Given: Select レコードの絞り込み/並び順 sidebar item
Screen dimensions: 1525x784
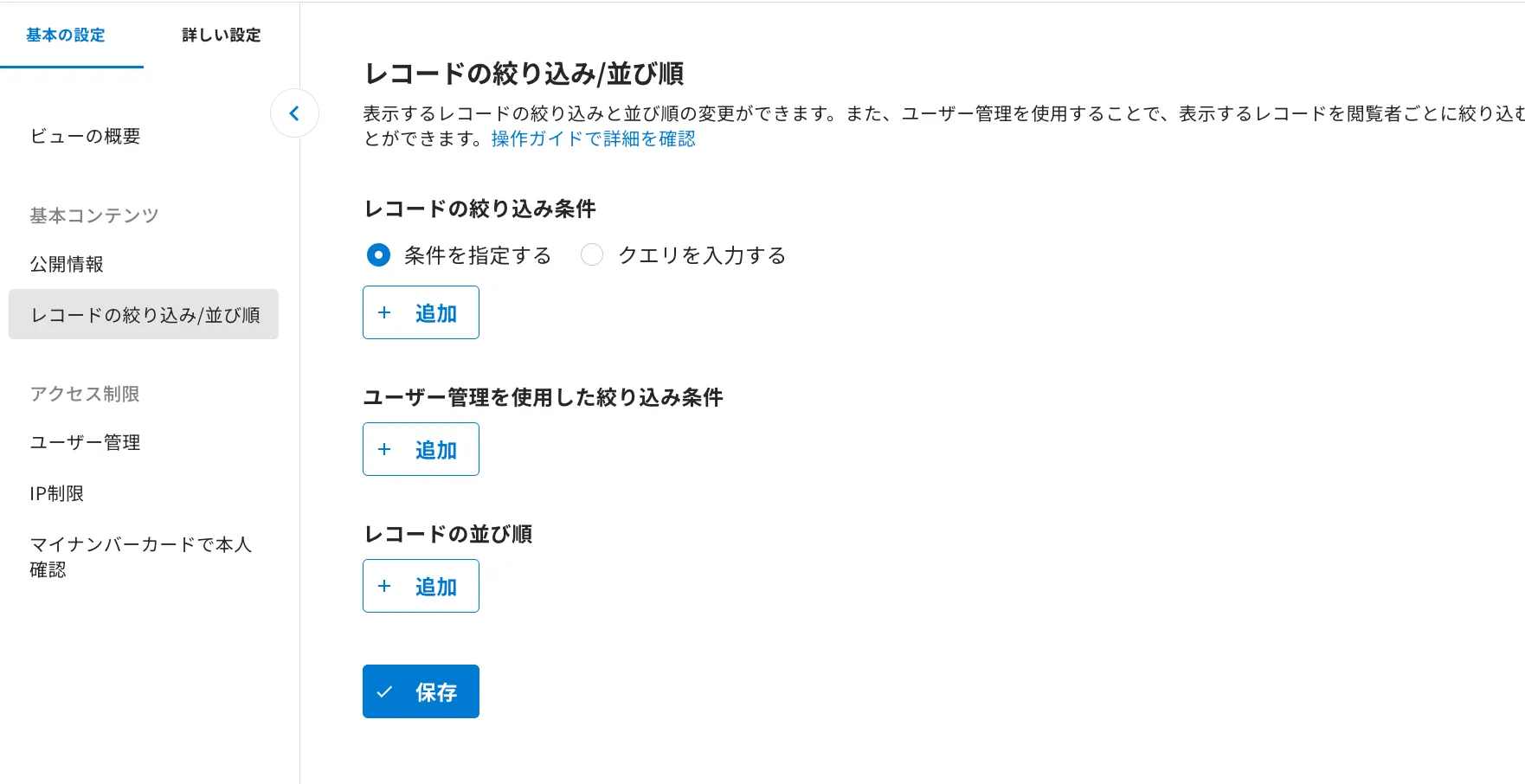Looking at the screenshot, I should [x=144, y=314].
